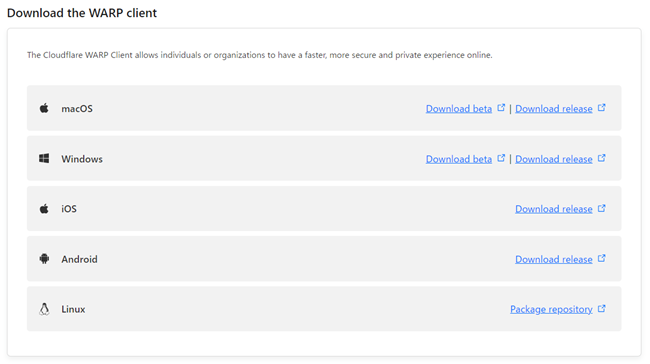Viewport: 650px width, 364px height.
Task: Click the Cloudflare WARP Client description text
Action: pos(260,55)
